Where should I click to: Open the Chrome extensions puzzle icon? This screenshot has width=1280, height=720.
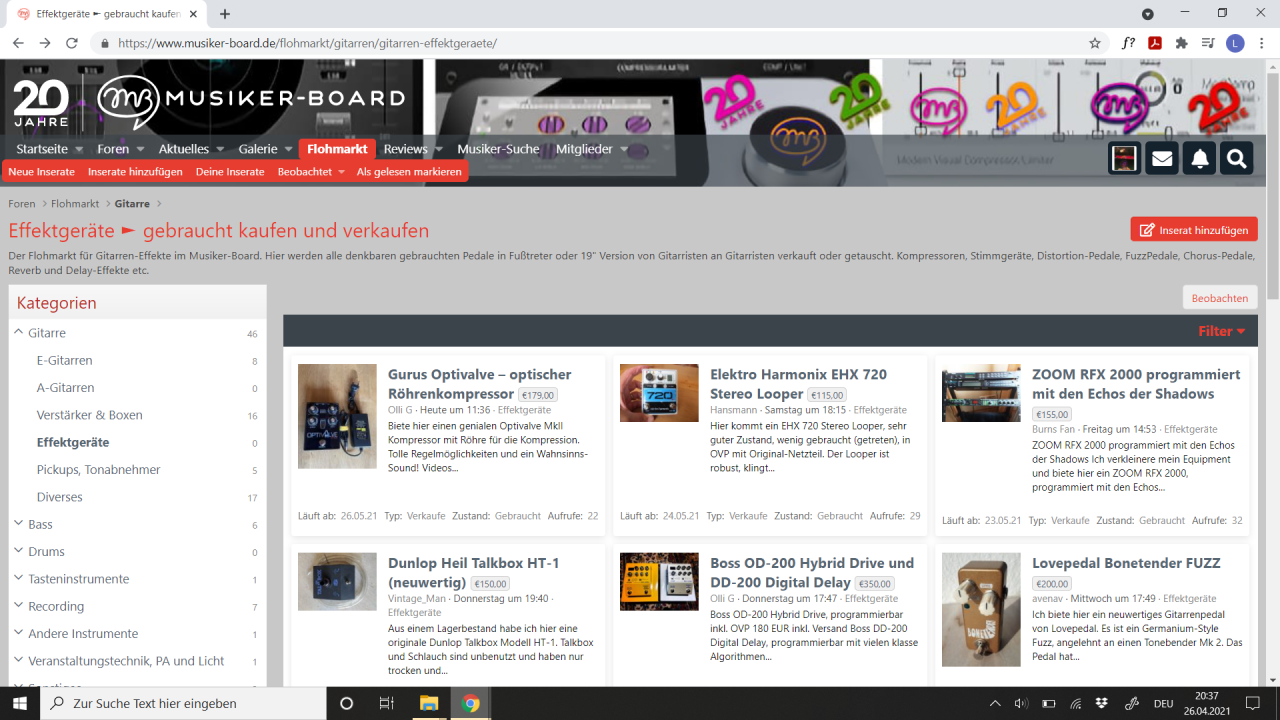tap(1181, 43)
